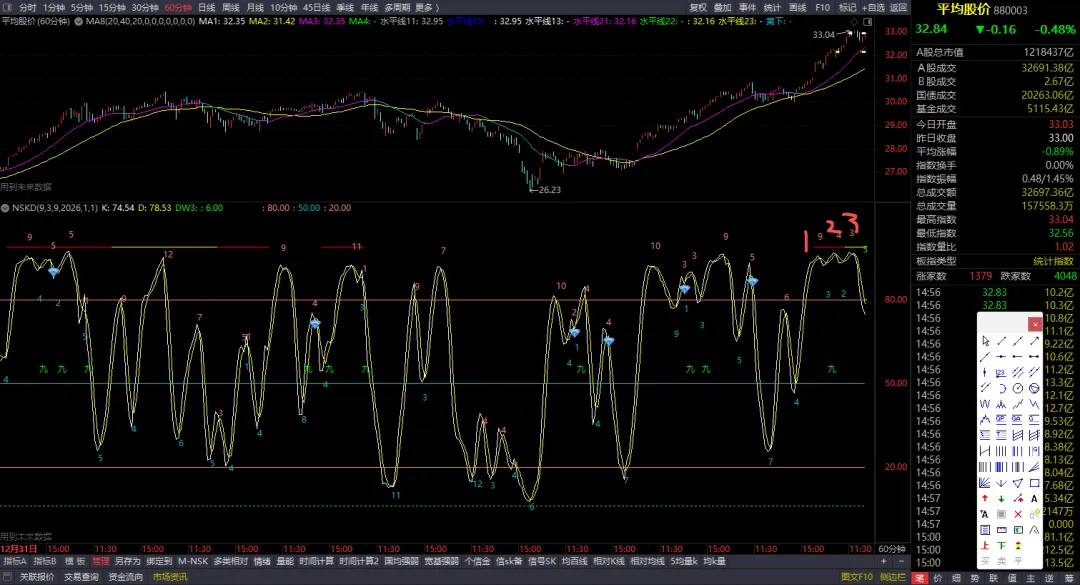This screenshot has width=1080, height=585.
Task: Toggle the NSKD indicator circle marker
Action: [5, 208]
